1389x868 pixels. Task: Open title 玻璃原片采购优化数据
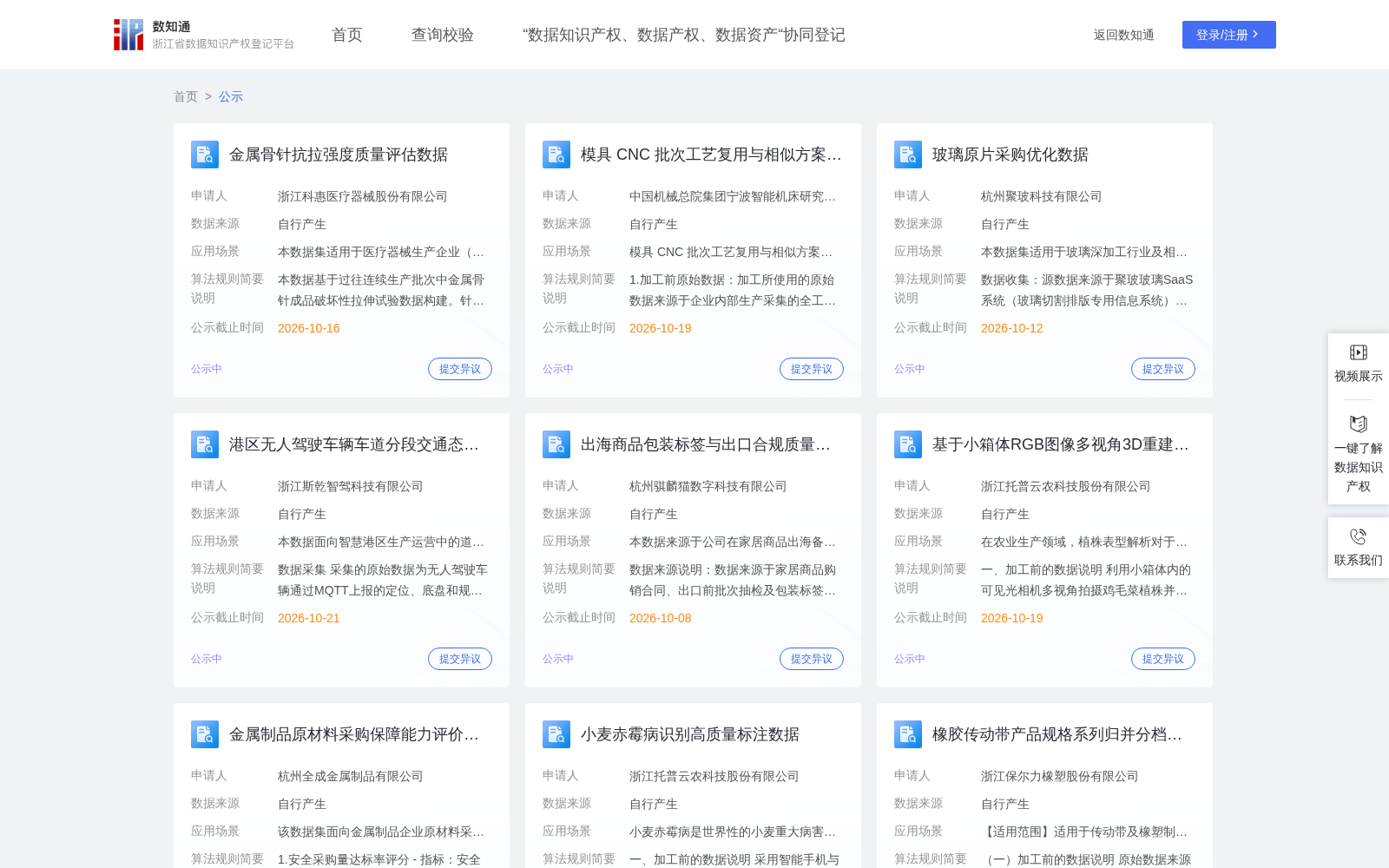coord(1010,155)
